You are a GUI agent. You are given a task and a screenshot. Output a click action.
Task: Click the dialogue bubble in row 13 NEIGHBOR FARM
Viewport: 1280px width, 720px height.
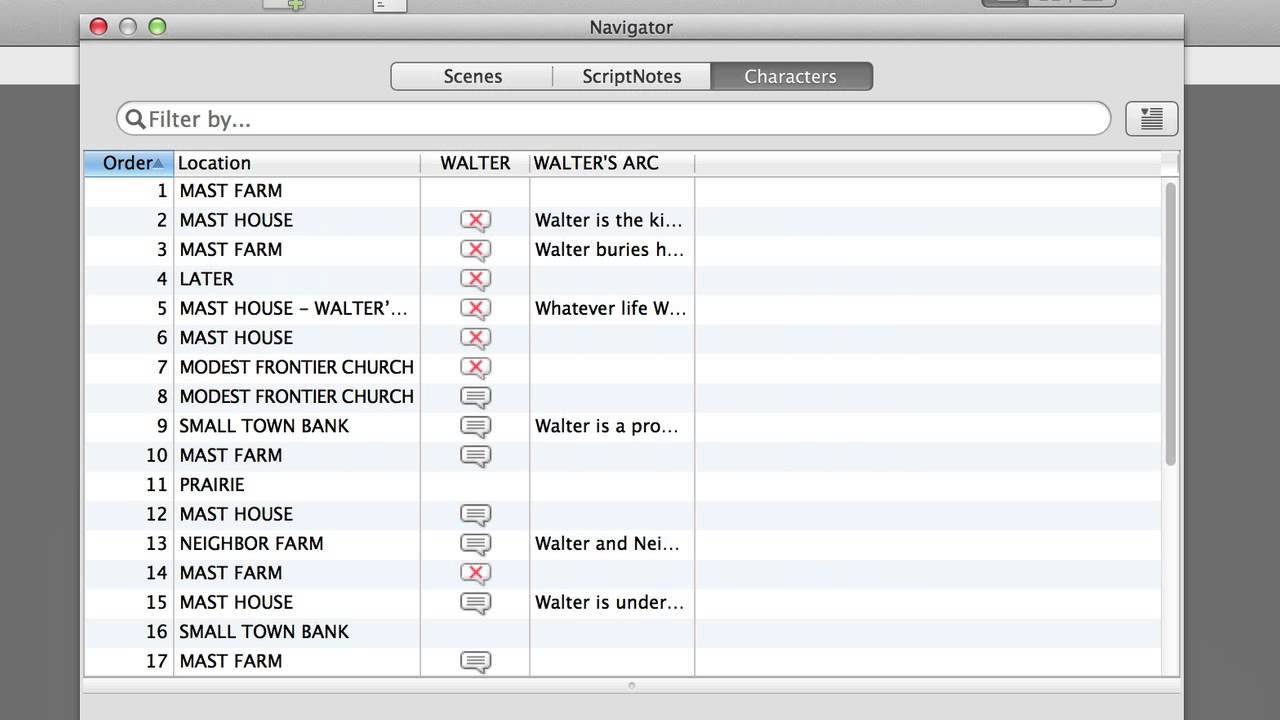tap(475, 544)
